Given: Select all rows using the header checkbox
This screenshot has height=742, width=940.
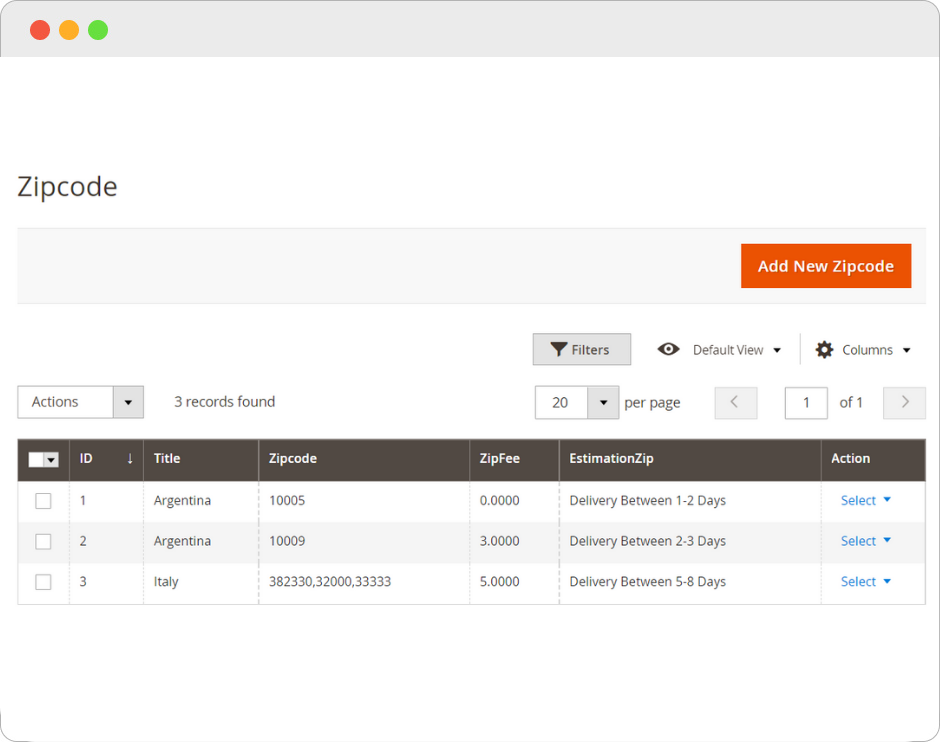Looking at the screenshot, I should [36, 459].
